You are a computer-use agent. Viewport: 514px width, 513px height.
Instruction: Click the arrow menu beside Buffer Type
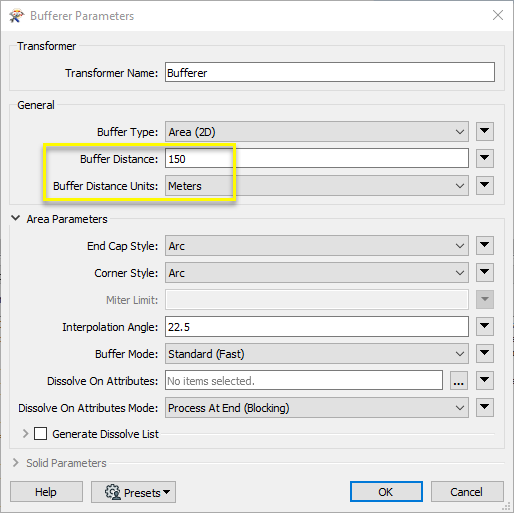coord(485,131)
